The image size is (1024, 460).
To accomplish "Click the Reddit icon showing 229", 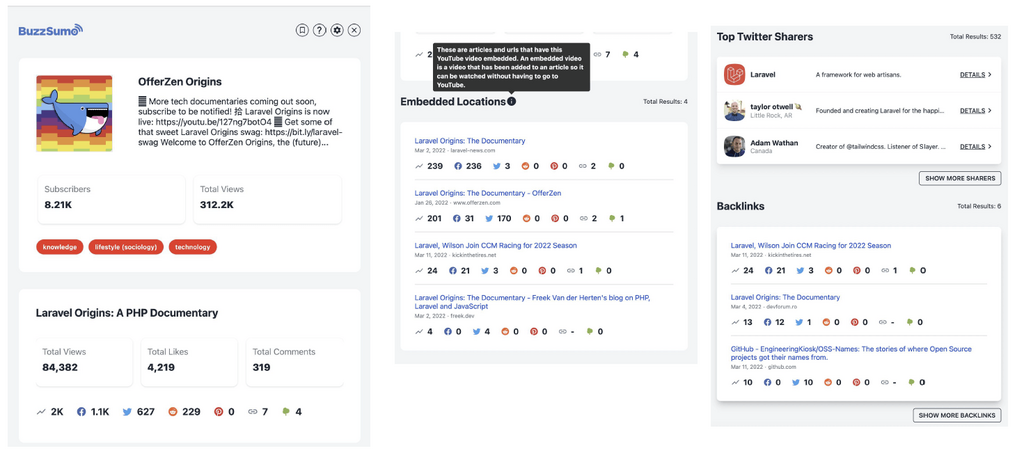I will point(173,411).
